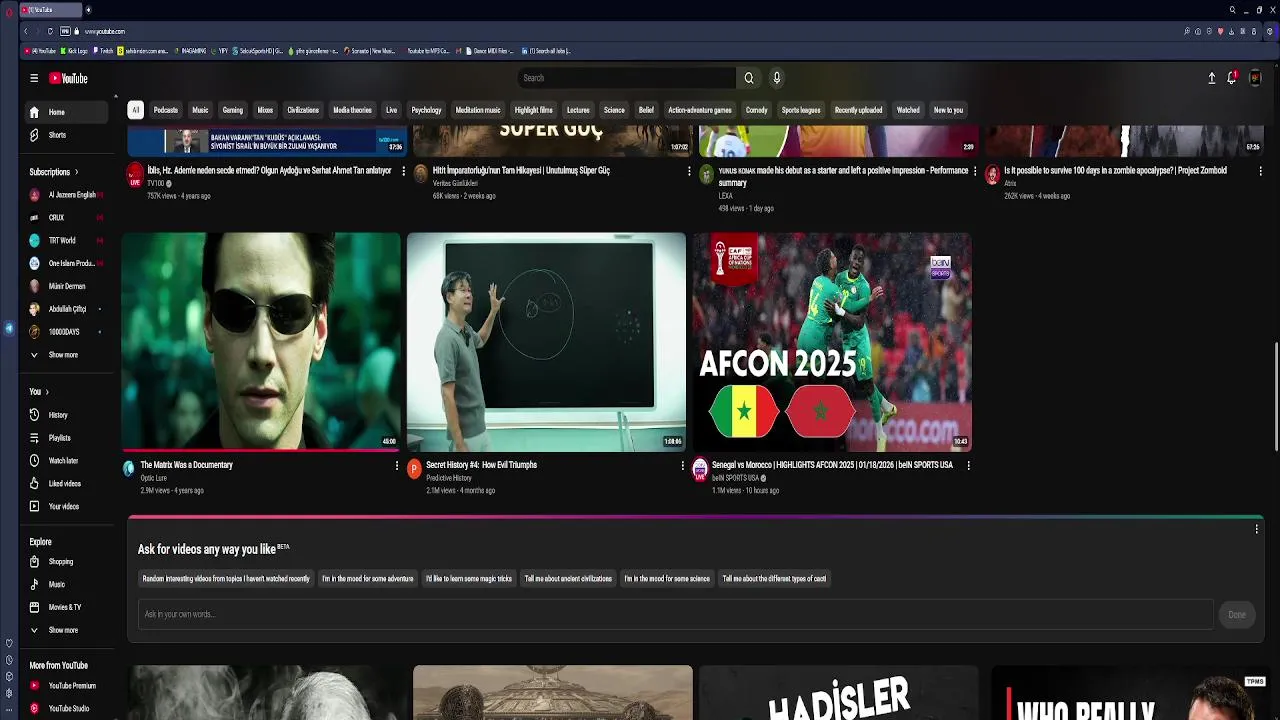The width and height of the screenshot is (1280, 720).
Task: Open Music under Explore
Action: coord(64,585)
